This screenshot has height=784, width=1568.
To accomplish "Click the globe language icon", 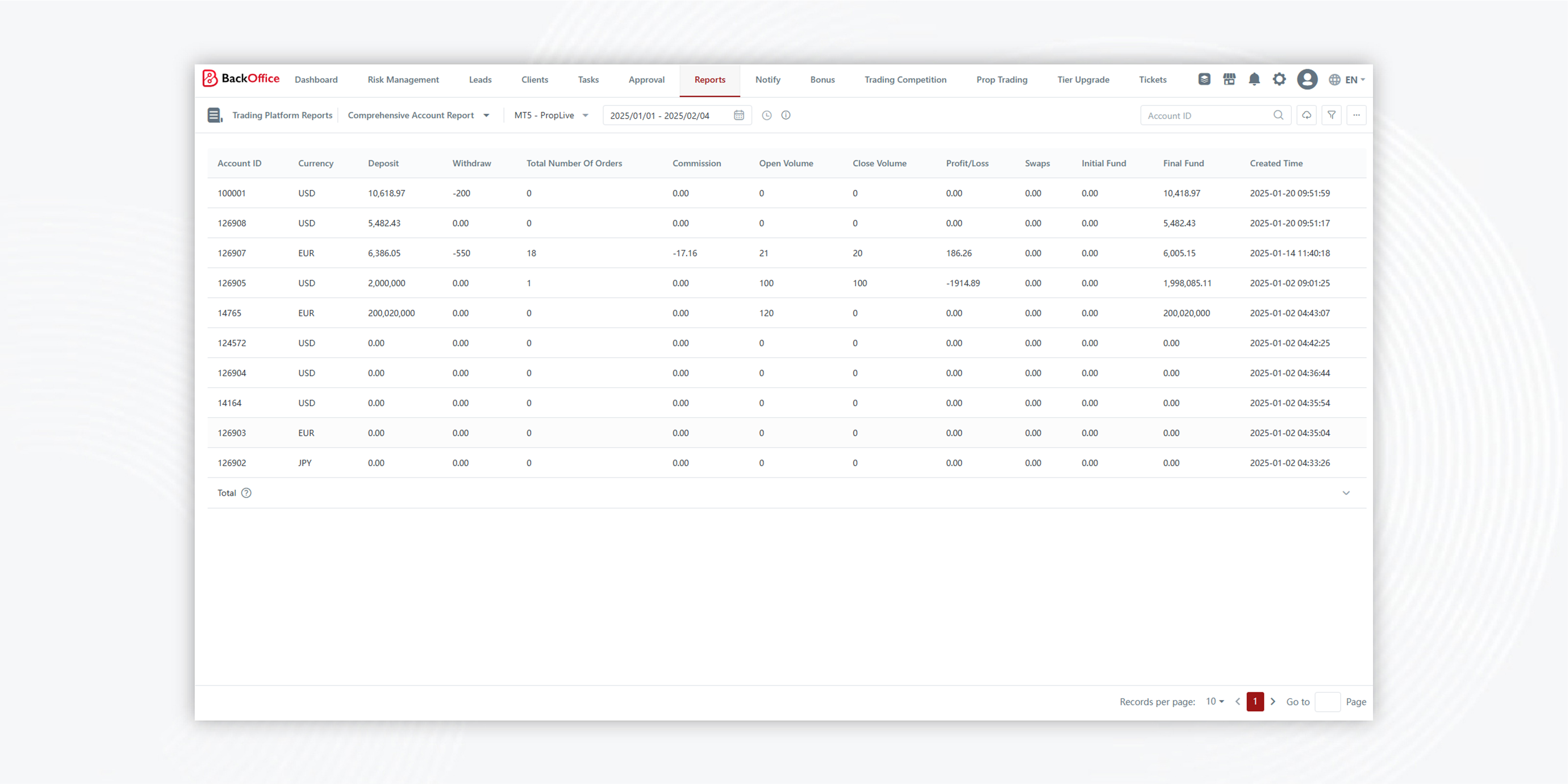I will (1334, 80).
